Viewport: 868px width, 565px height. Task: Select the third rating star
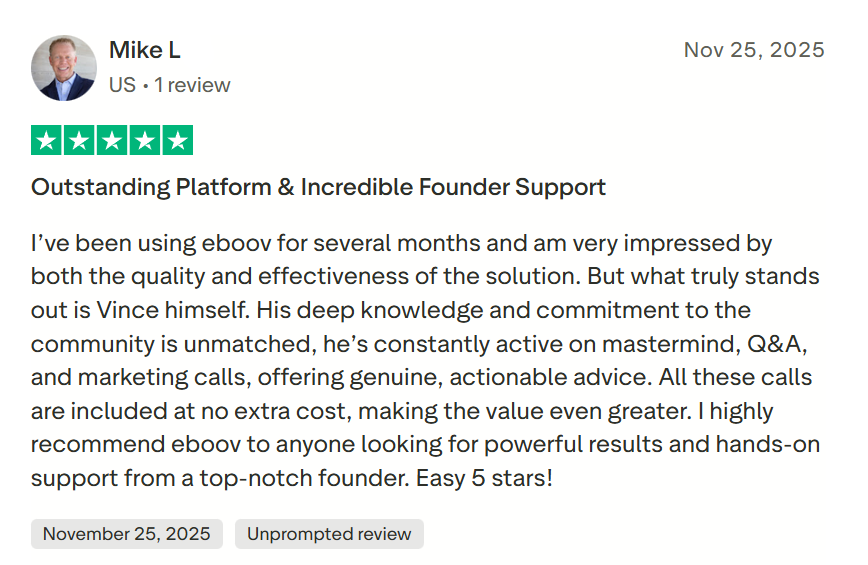[112, 141]
